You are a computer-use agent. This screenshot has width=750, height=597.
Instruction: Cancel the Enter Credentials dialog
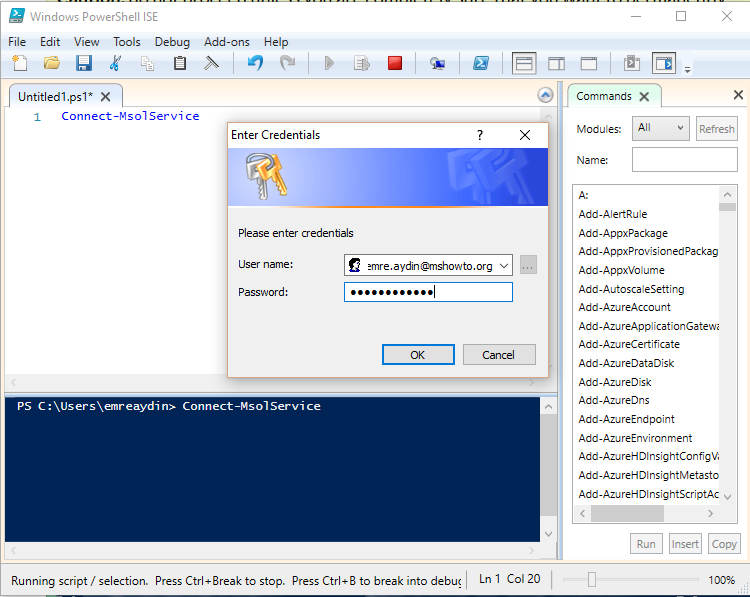pyautogui.click(x=499, y=354)
